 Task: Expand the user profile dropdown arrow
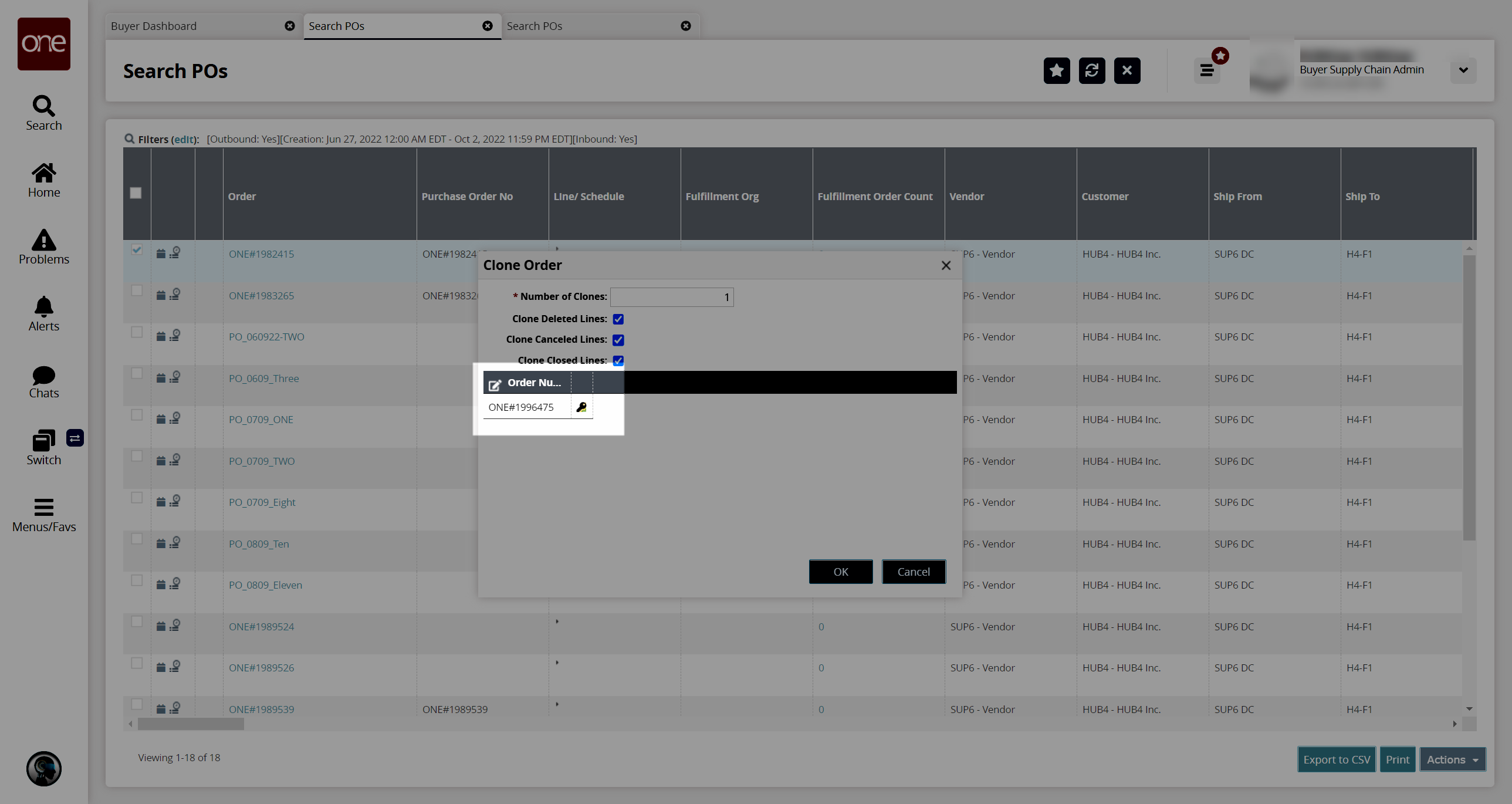coord(1463,70)
